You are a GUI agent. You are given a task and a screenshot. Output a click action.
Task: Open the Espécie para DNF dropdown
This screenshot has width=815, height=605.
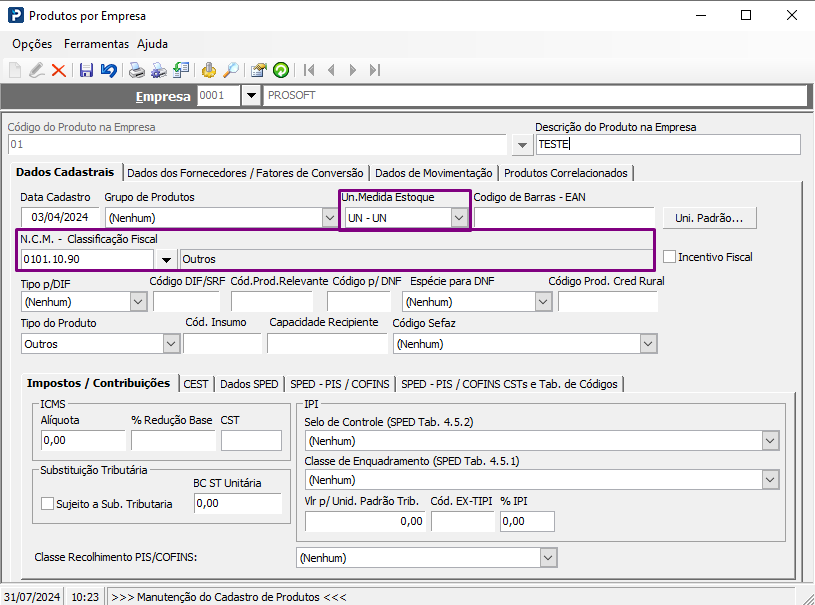click(543, 301)
